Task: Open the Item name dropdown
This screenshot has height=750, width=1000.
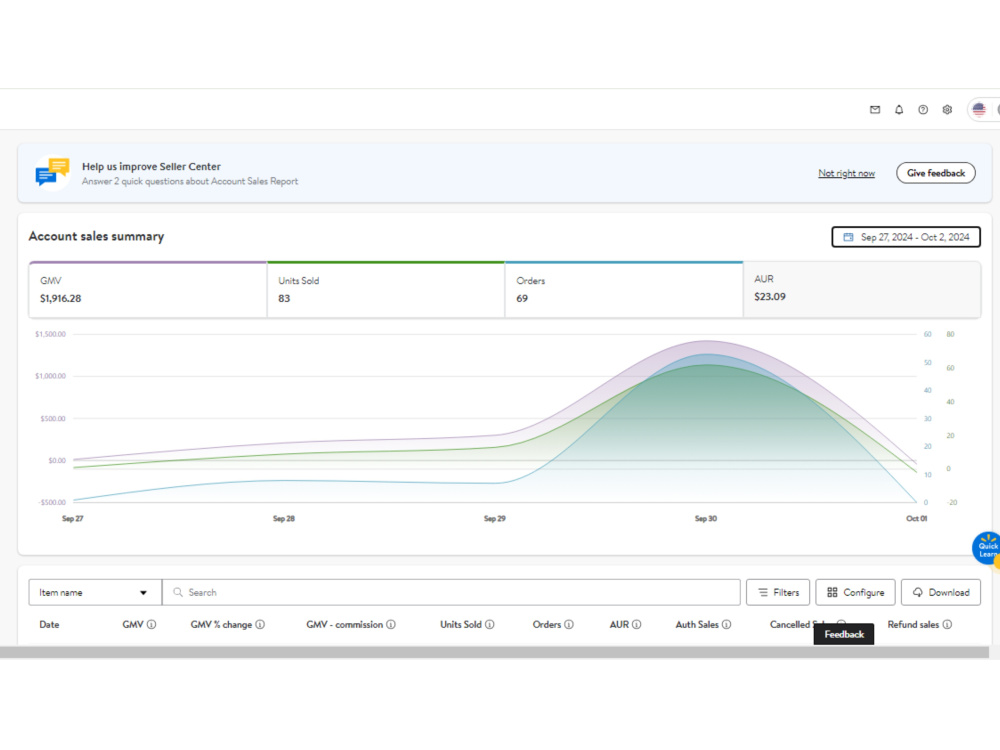Action: coord(95,592)
